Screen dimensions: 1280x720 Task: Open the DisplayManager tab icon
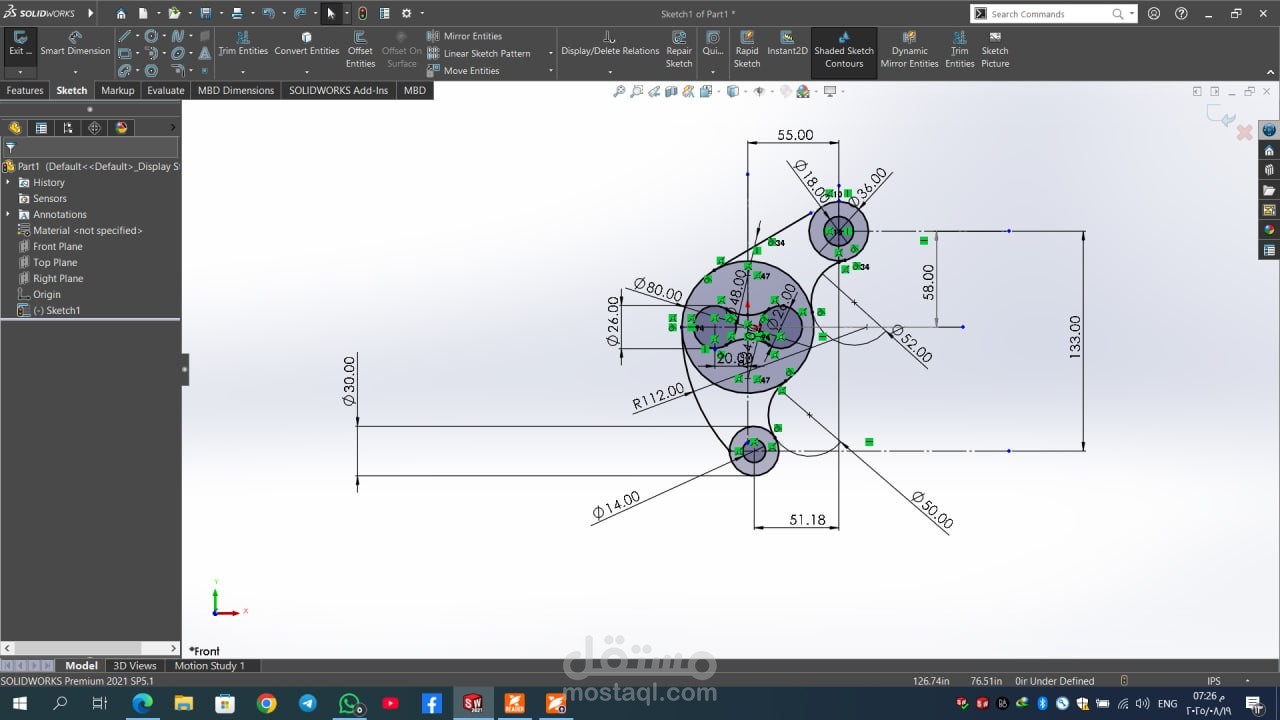[x=122, y=128]
